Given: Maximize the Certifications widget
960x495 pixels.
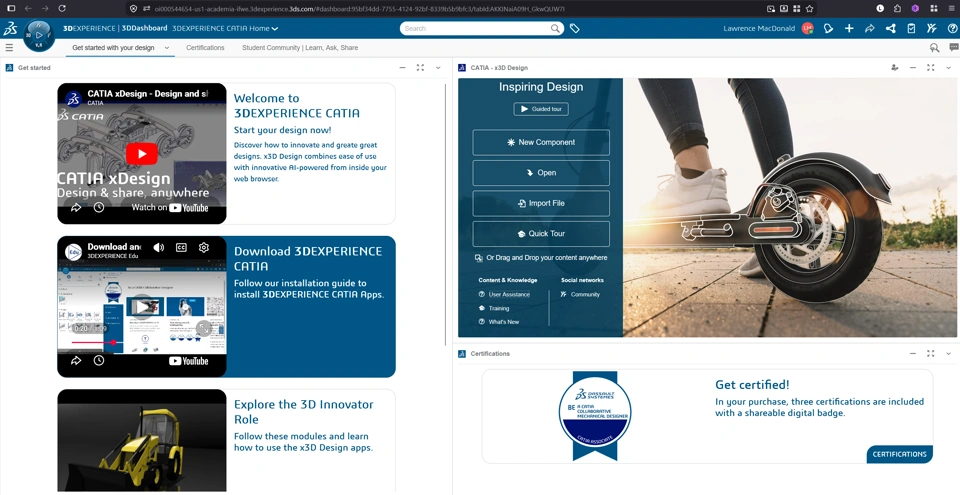Looking at the screenshot, I should 931,353.
